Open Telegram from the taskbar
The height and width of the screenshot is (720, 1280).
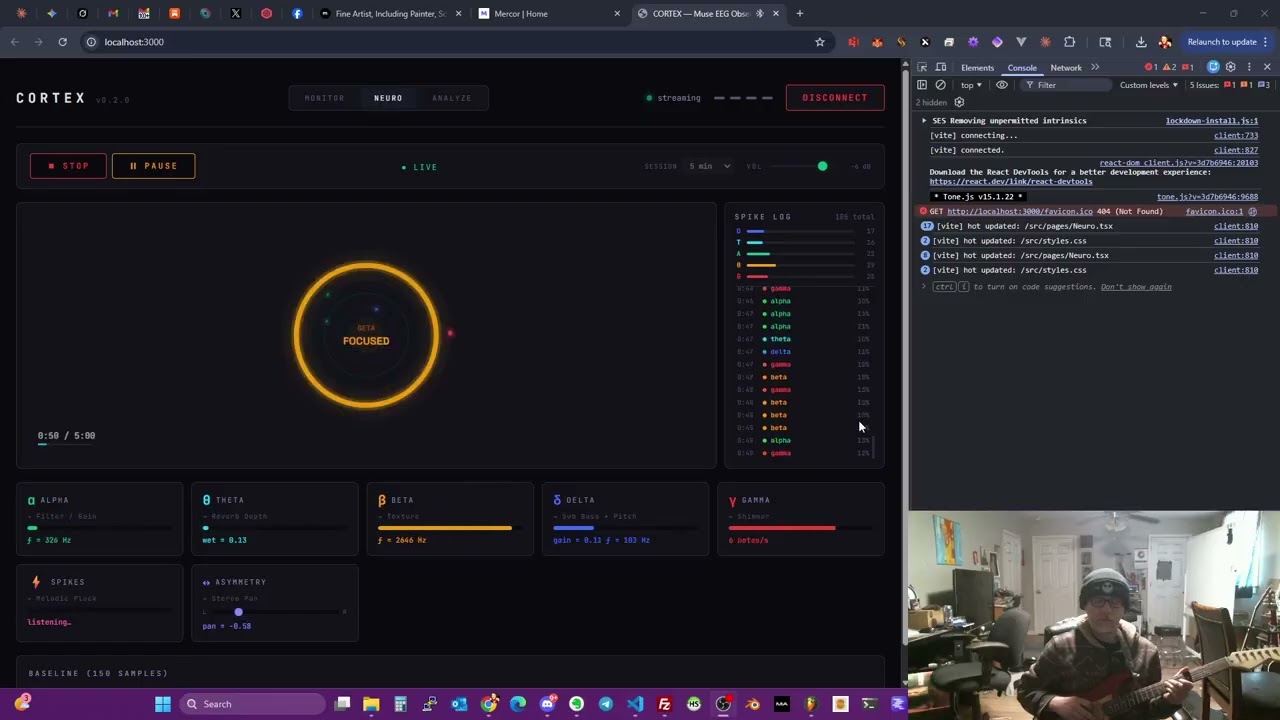click(606, 704)
